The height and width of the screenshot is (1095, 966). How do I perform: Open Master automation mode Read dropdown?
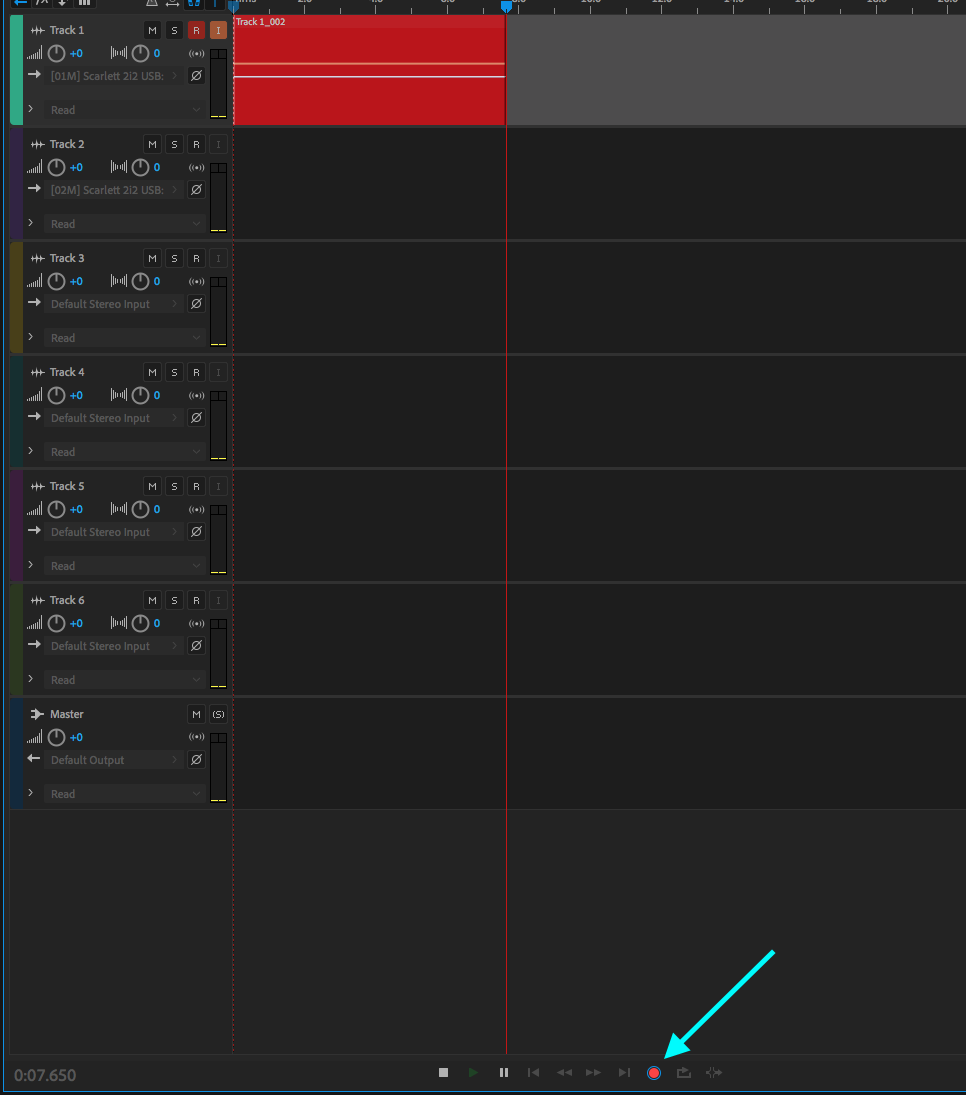click(x=124, y=794)
